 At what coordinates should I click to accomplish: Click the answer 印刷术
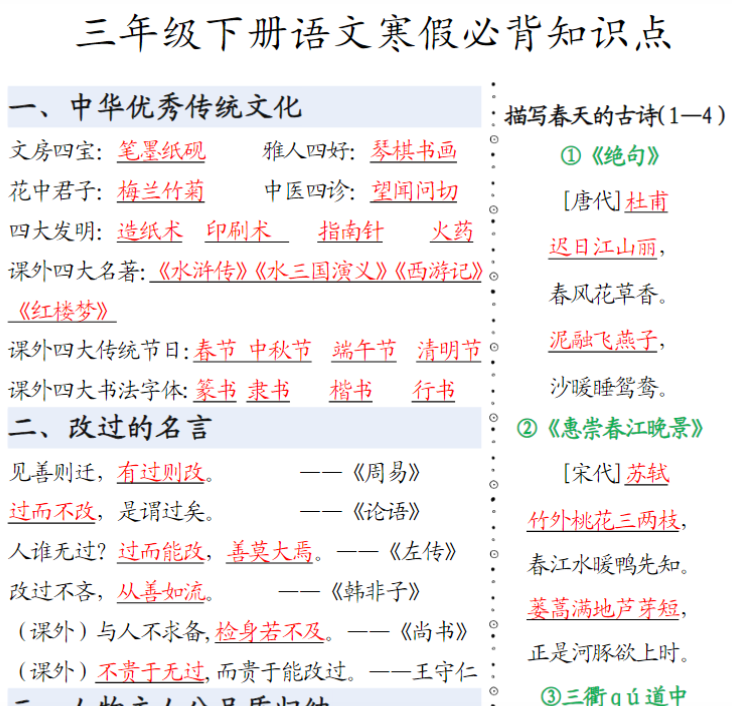[239, 231]
